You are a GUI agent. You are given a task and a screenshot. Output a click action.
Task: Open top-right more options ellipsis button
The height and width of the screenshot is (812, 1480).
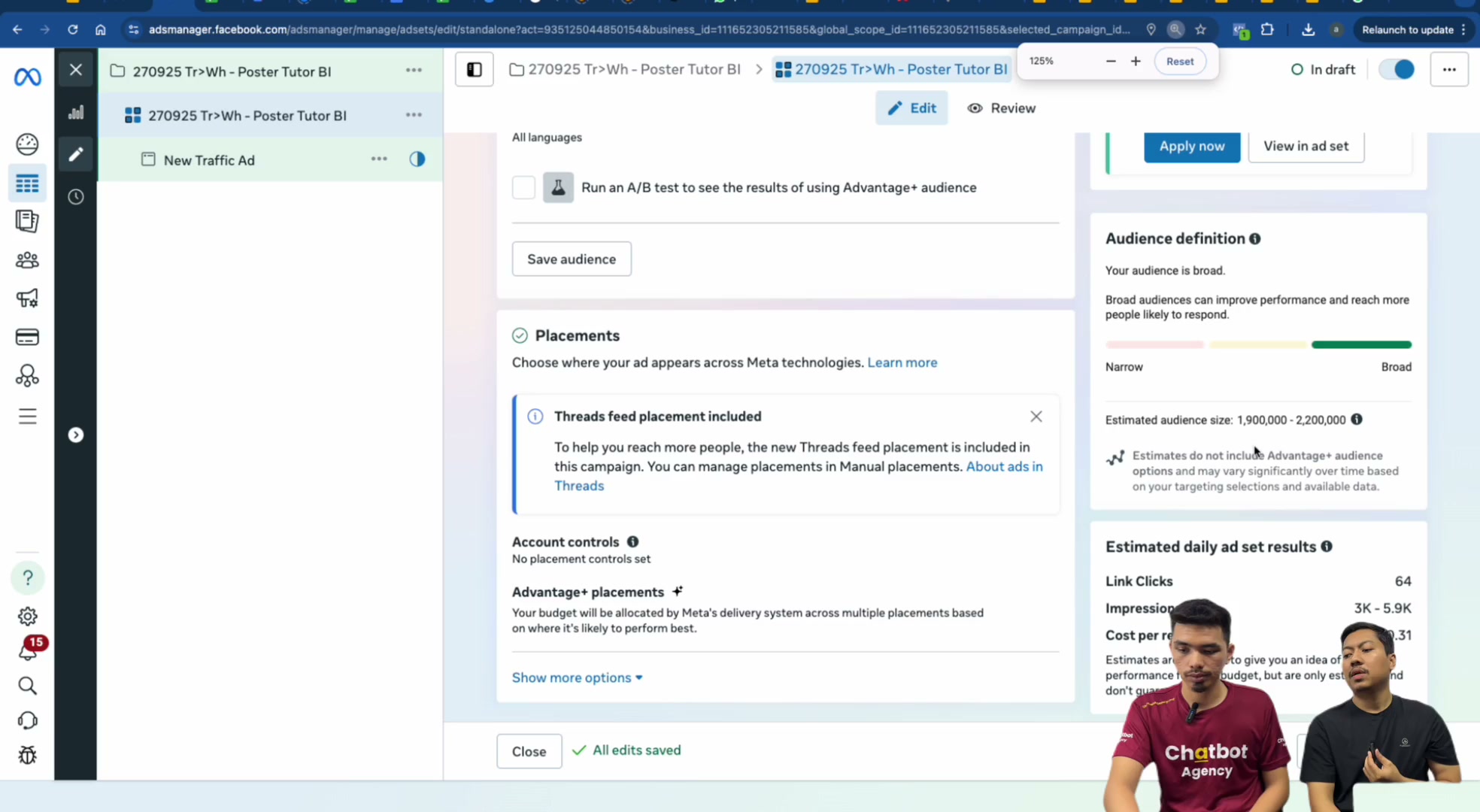tap(1449, 70)
